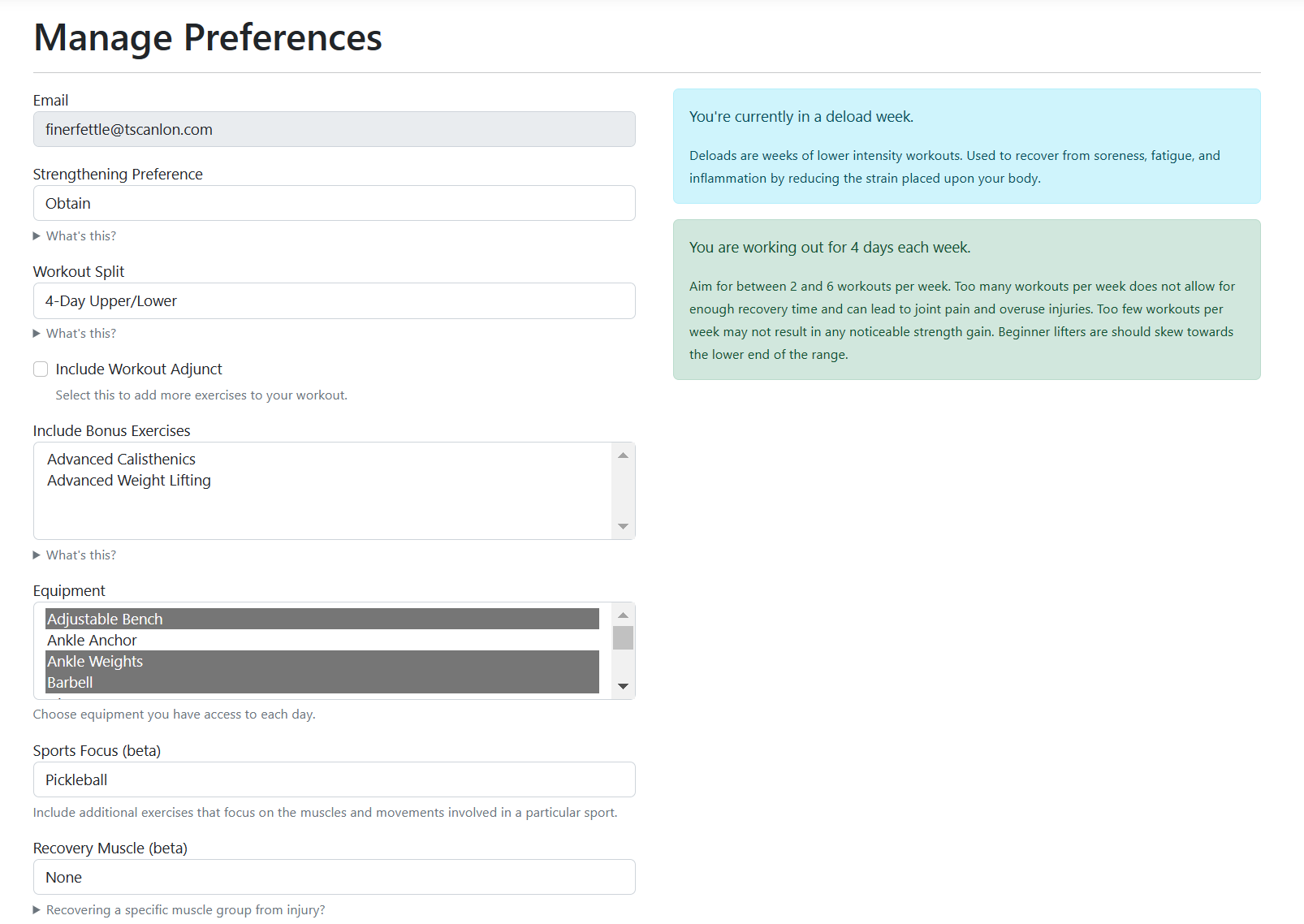Viewport: 1304px width, 924px height.
Task: Click the Bonus Exercises list scroll-down arrow
Action: coord(623,526)
